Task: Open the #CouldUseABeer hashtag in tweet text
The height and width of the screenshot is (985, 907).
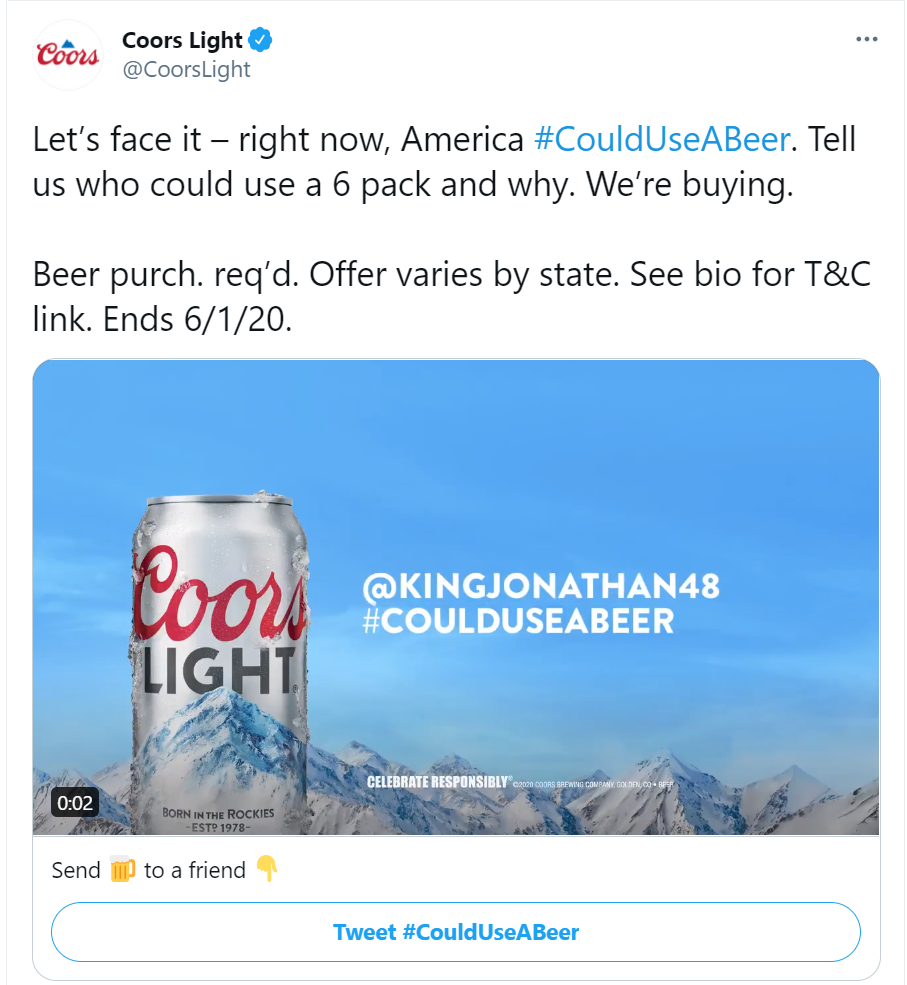Action: (x=663, y=139)
